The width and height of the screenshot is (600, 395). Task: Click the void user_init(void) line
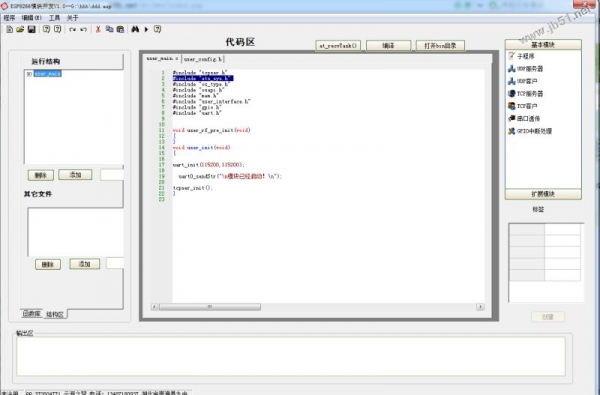coord(201,147)
